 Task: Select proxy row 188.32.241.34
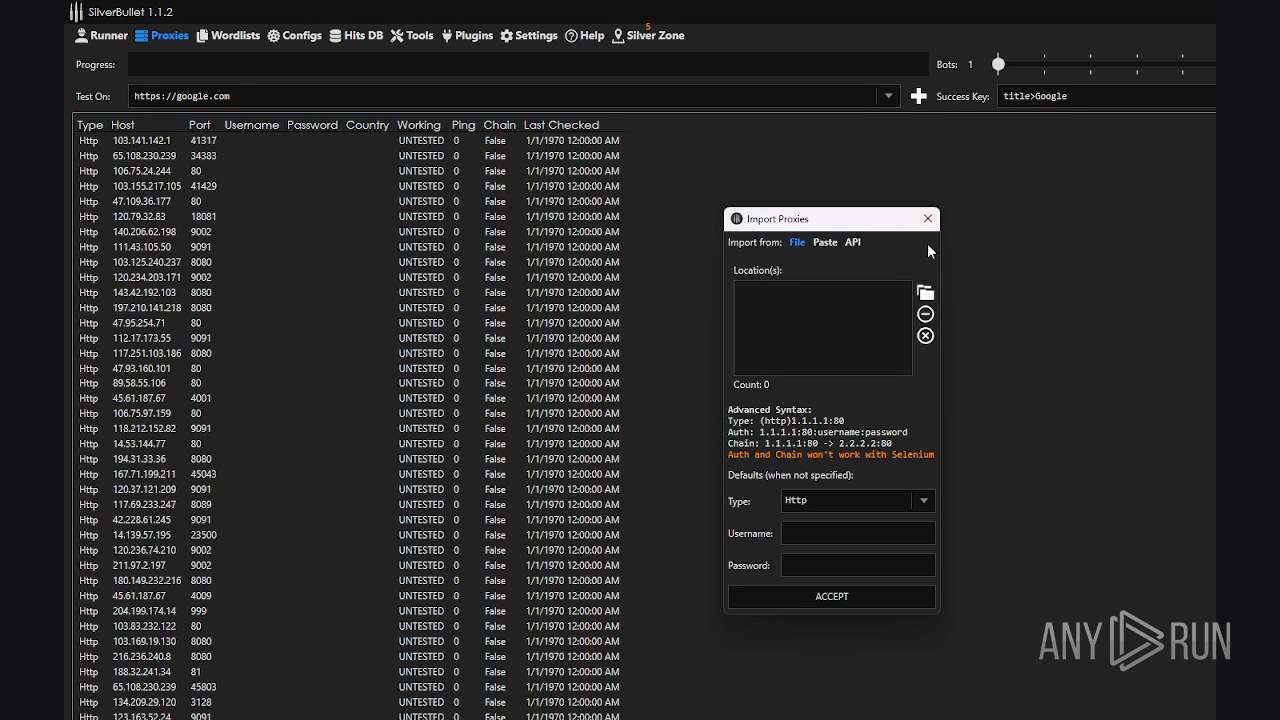tap(349, 672)
